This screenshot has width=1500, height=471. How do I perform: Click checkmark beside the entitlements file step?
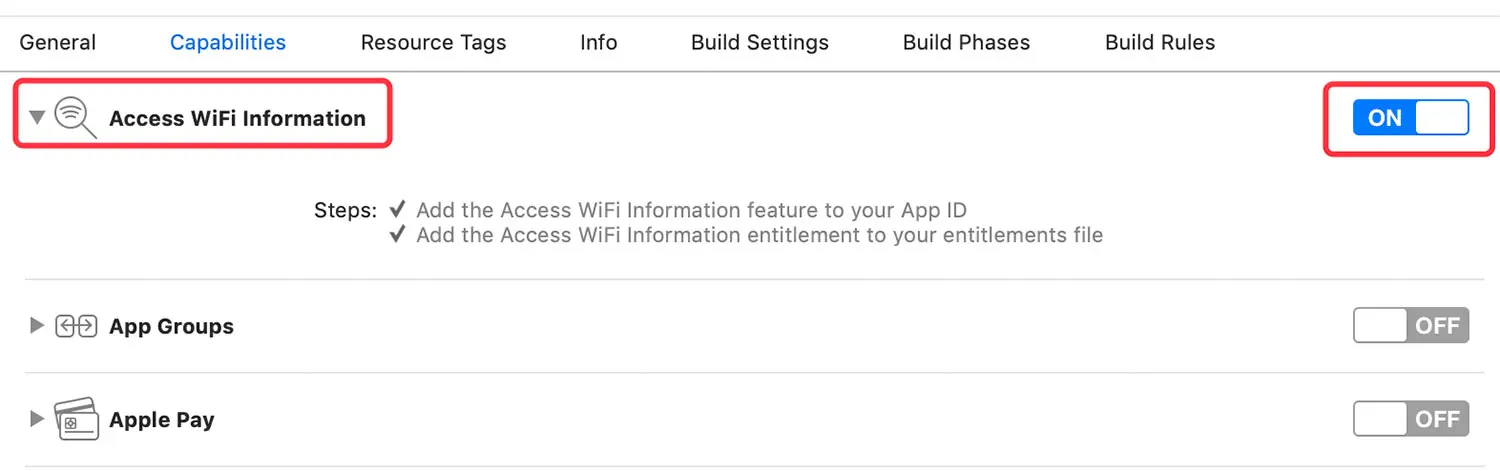click(x=397, y=235)
